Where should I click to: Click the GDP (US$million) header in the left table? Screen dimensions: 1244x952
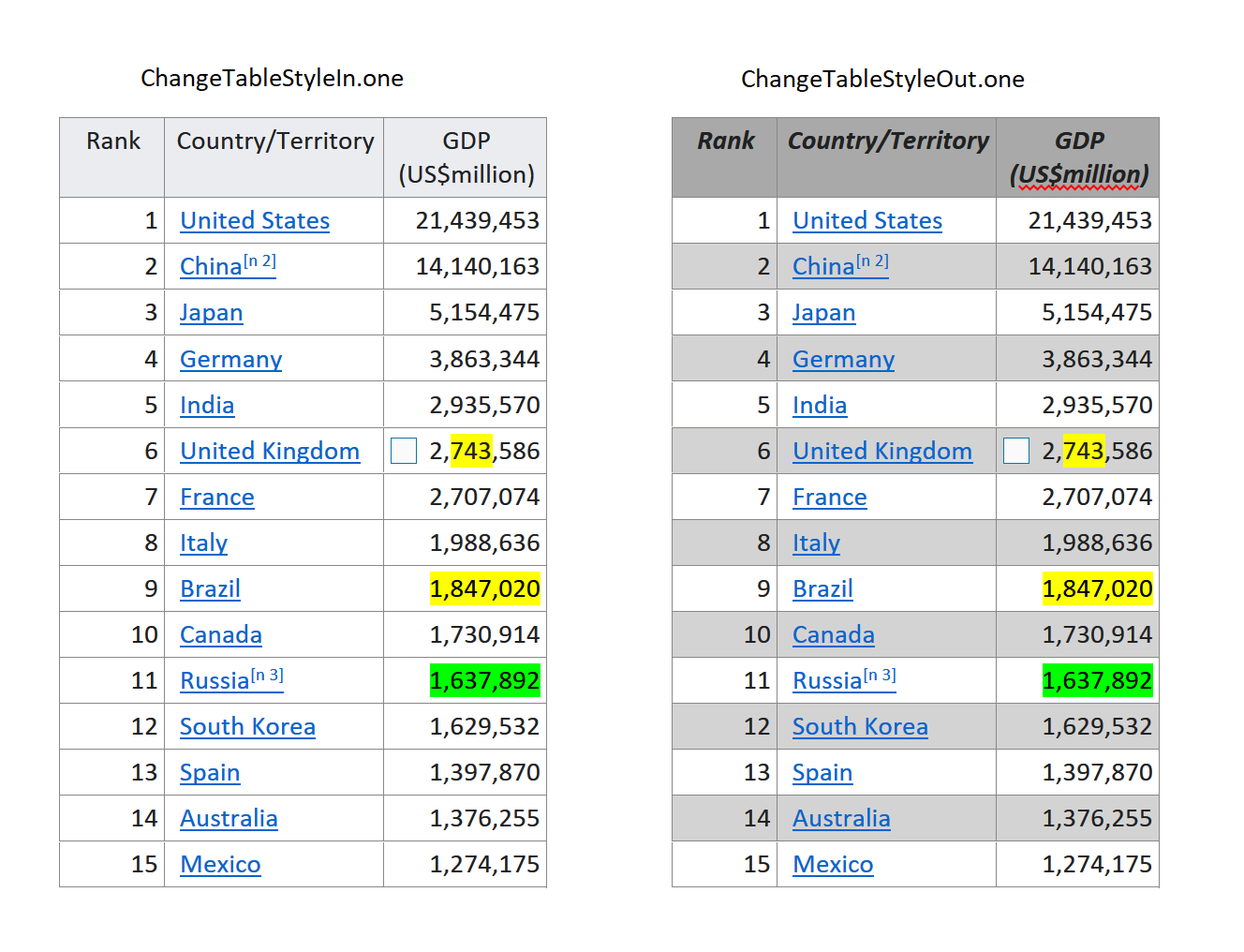point(466,157)
